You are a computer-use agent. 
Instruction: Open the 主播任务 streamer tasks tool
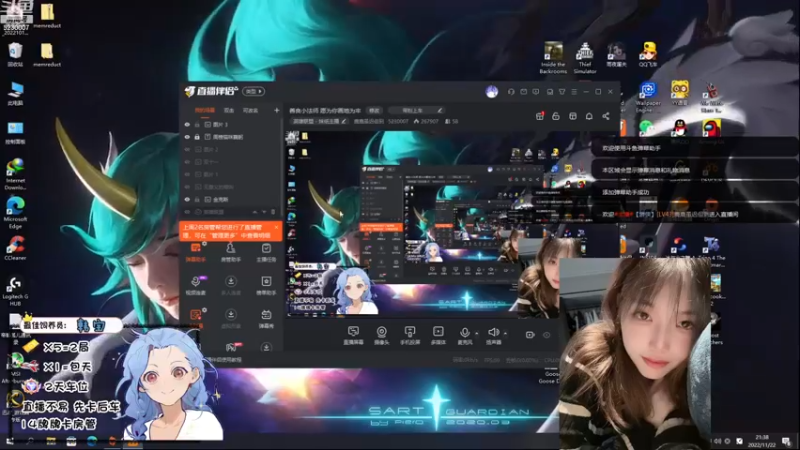click(266, 253)
